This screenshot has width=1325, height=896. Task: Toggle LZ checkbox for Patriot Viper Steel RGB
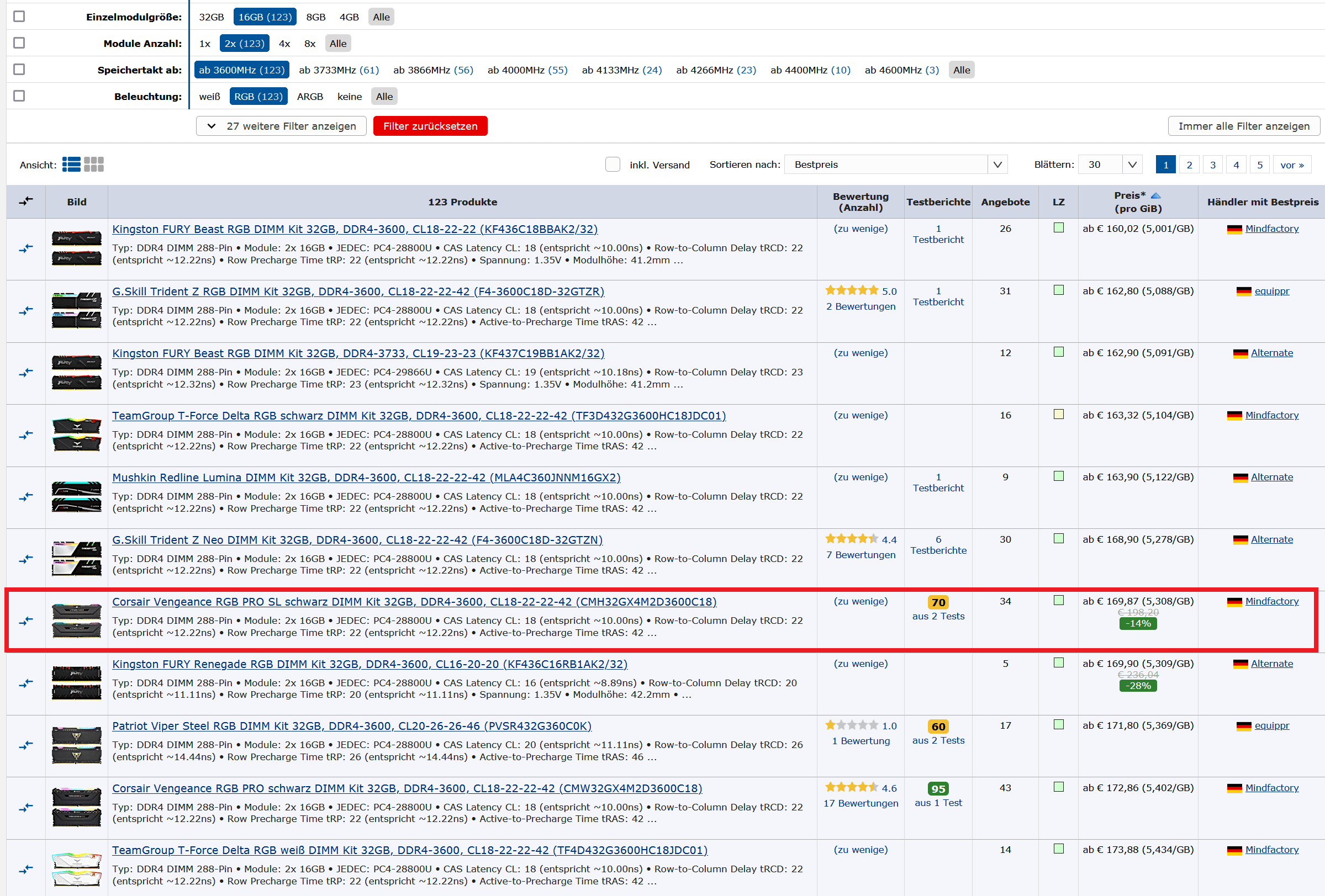pos(1058,724)
